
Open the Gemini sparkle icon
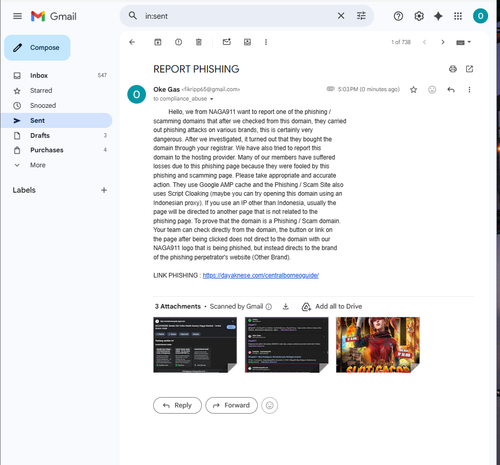(438, 16)
